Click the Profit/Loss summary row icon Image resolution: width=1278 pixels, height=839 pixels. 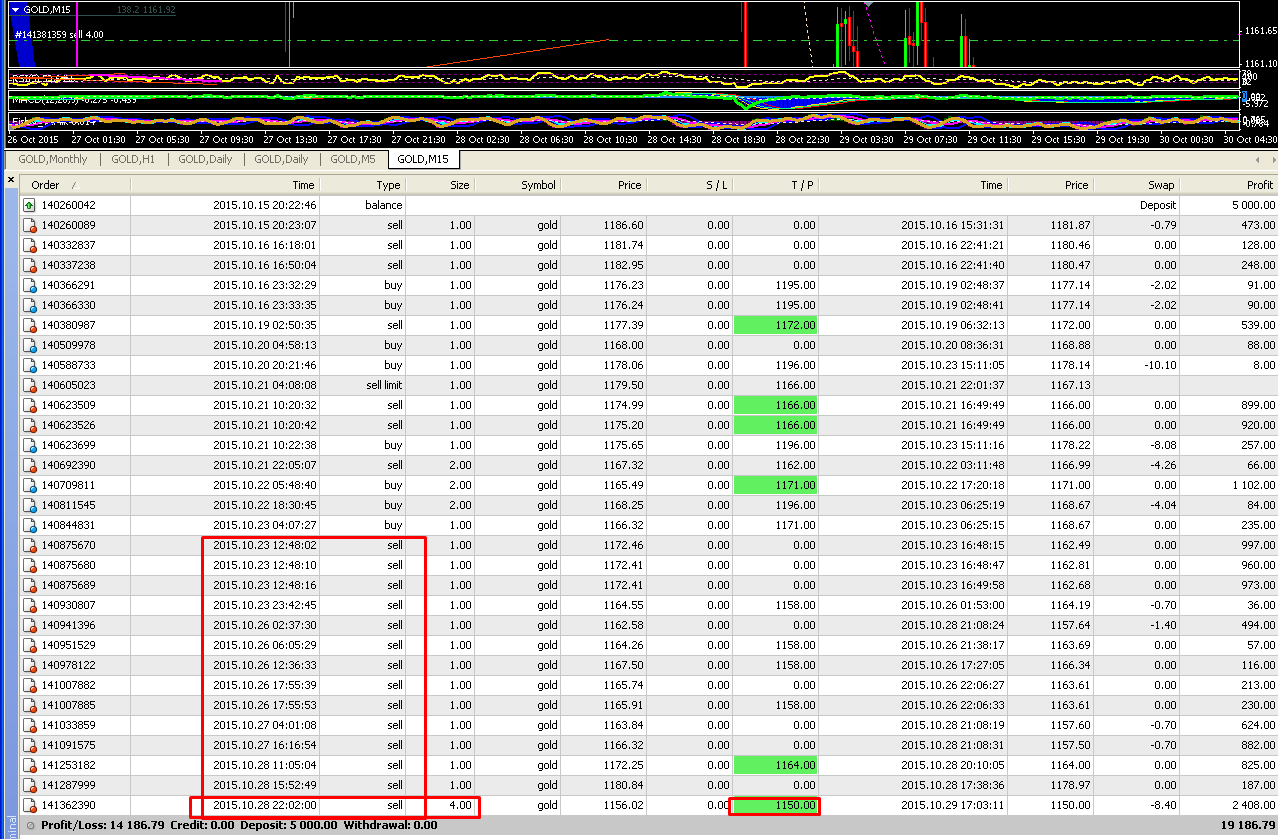point(30,826)
